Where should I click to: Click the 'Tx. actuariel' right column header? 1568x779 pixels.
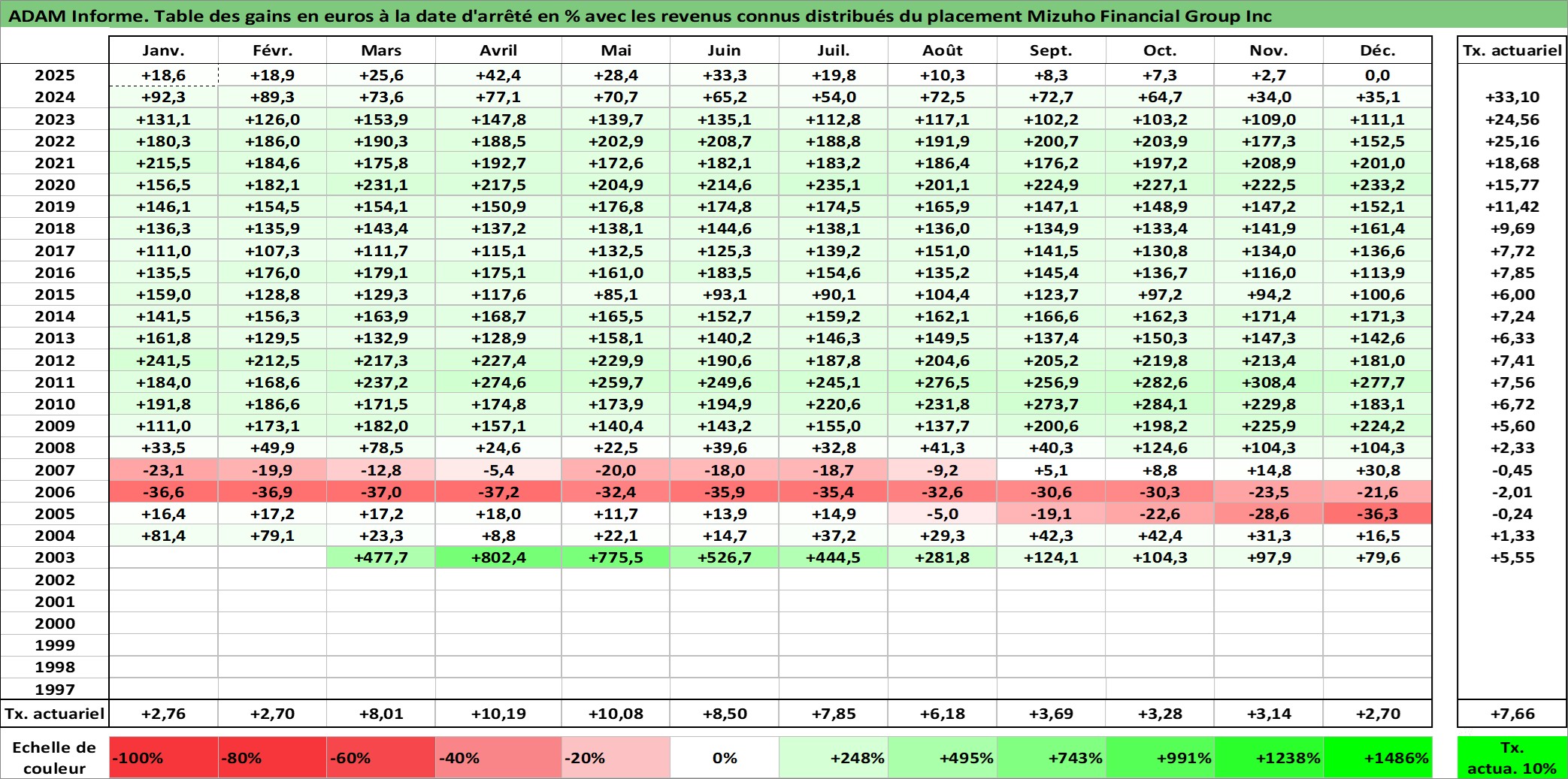coord(1512,50)
